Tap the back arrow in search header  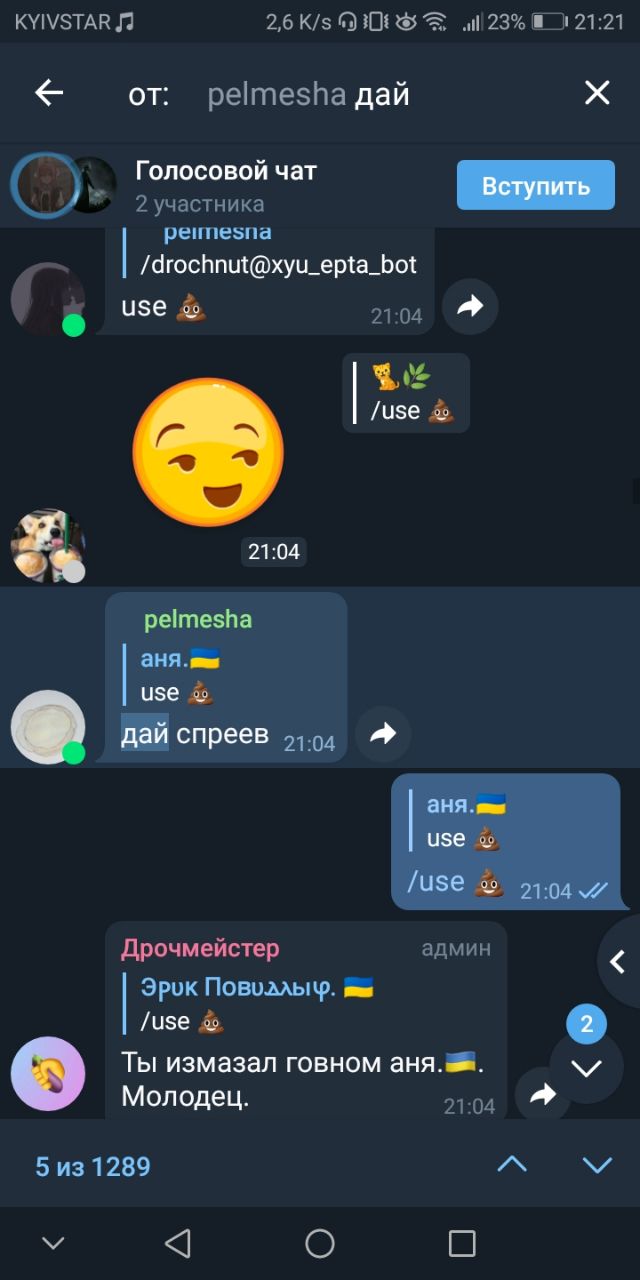click(49, 94)
